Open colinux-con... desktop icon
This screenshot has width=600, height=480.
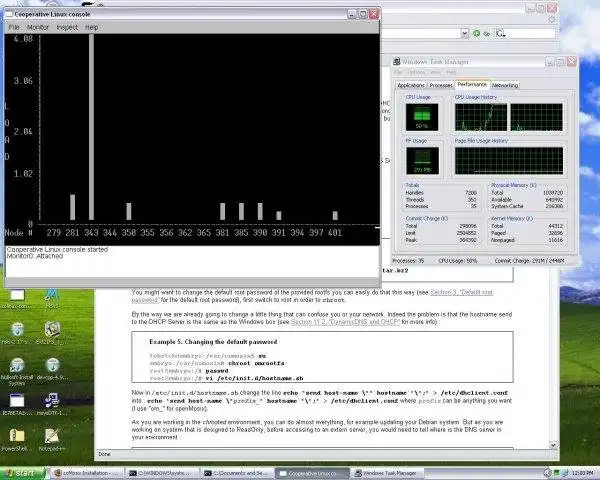[x=17, y=298]
